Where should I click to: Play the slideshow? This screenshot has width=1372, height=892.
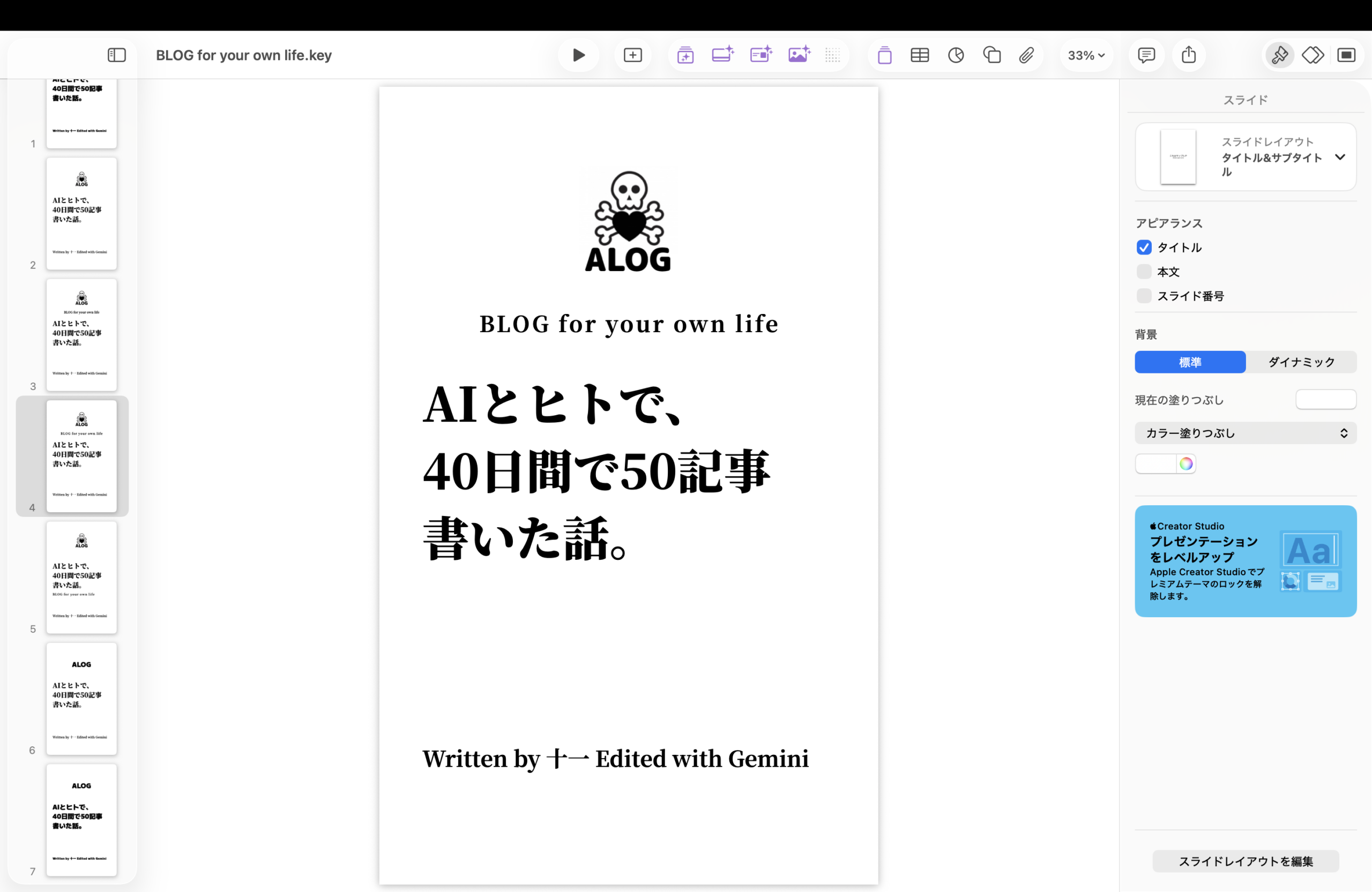coord(578,55)
